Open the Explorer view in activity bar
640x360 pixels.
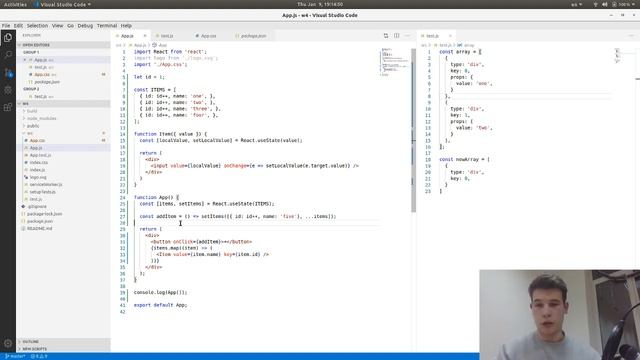[x=8, y=38]
